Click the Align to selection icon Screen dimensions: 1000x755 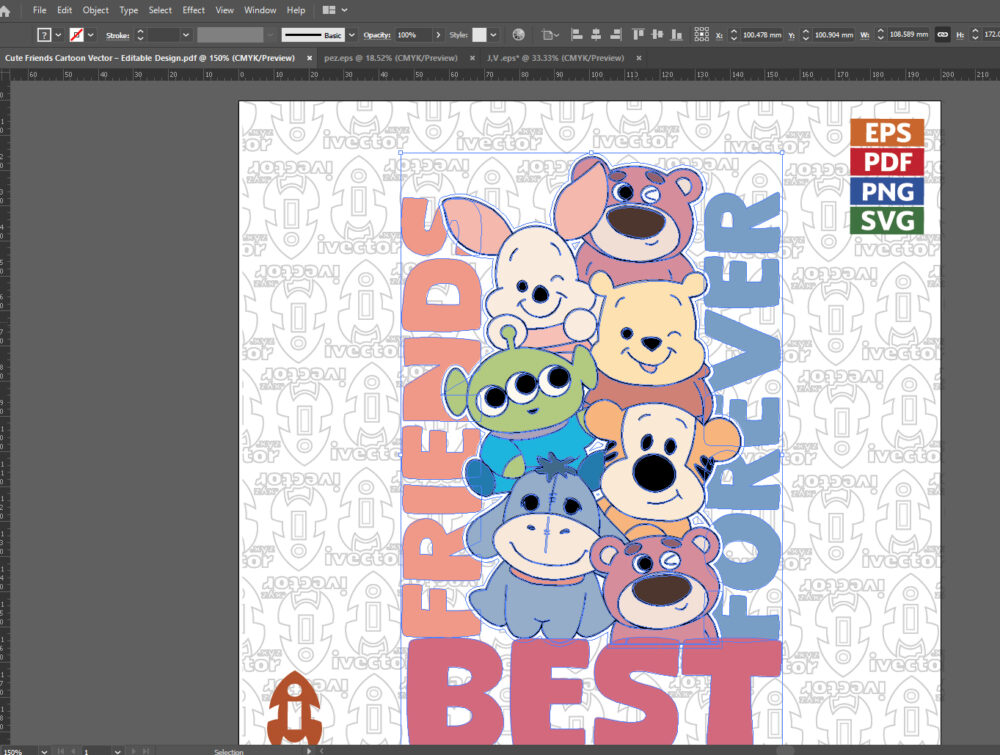pyautogui.click(x=550, y=35)
